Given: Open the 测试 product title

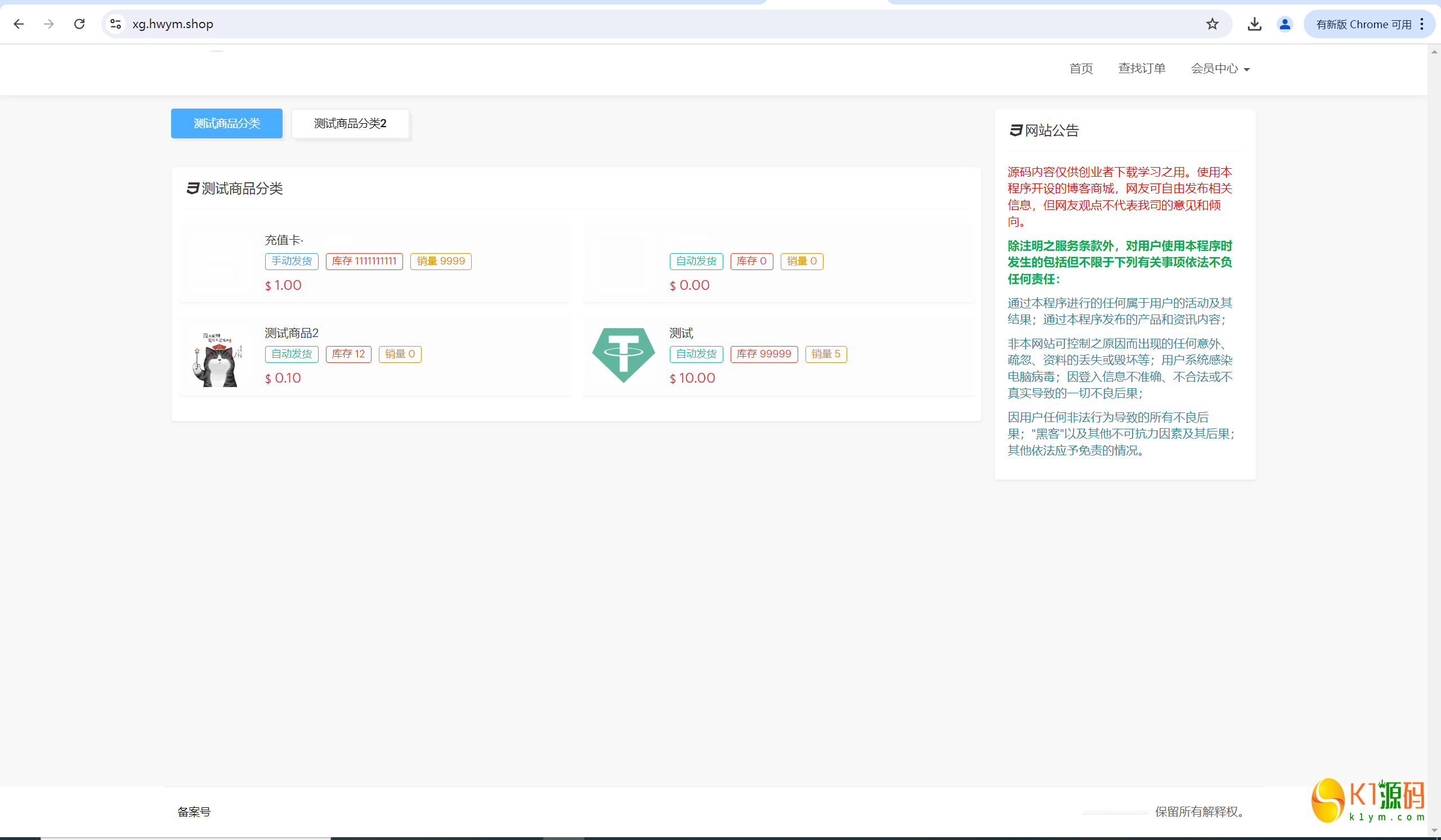Looking at the screenshot, I should point(681,333).
